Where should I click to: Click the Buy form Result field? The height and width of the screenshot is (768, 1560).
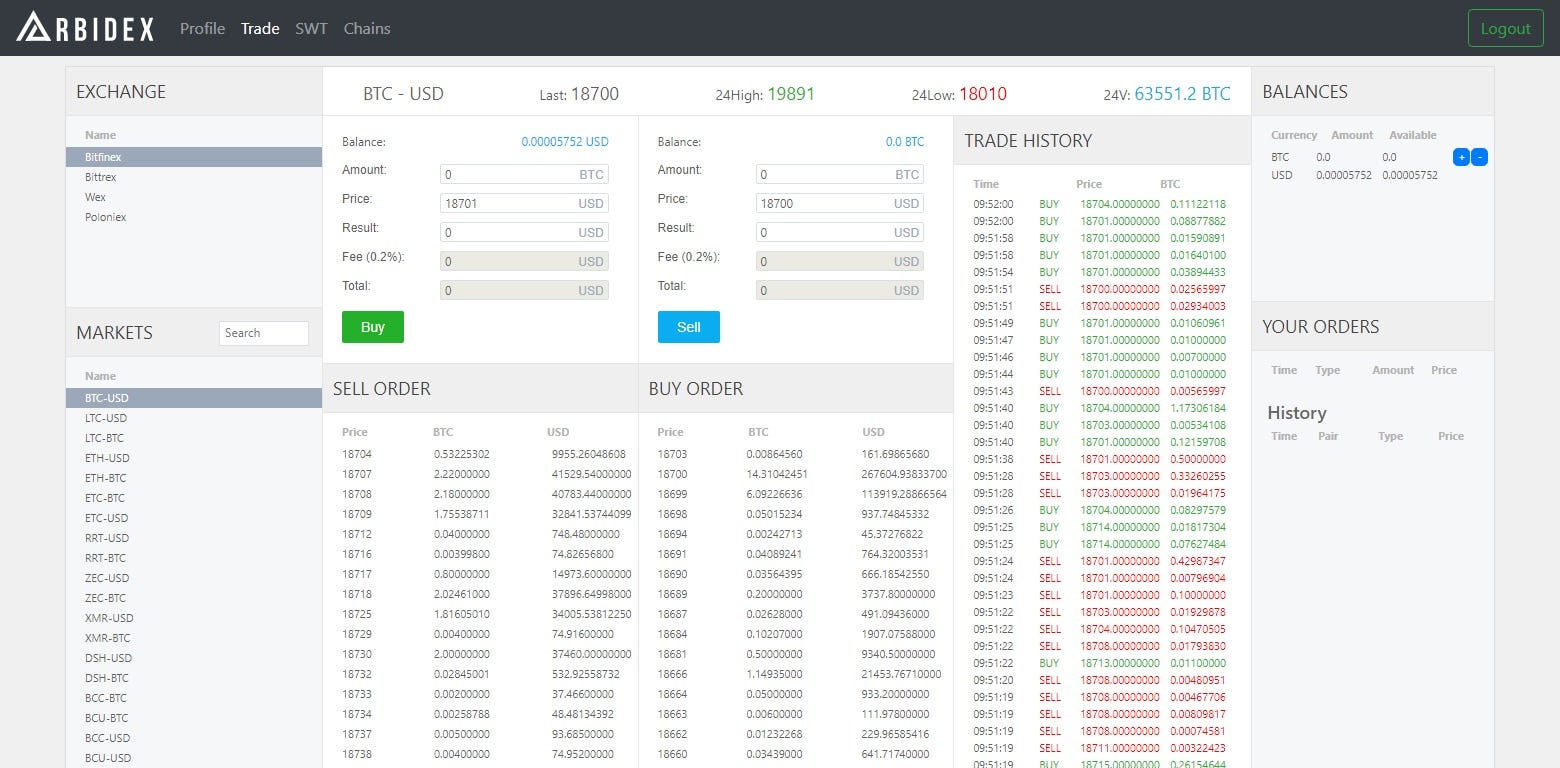pos(524,232)
